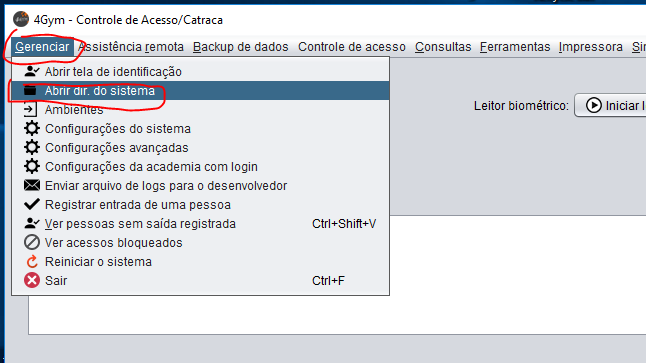This screenshot has width=646, height=363.
Task: Choose Configurações da academia com login
Action: point(200,167)
